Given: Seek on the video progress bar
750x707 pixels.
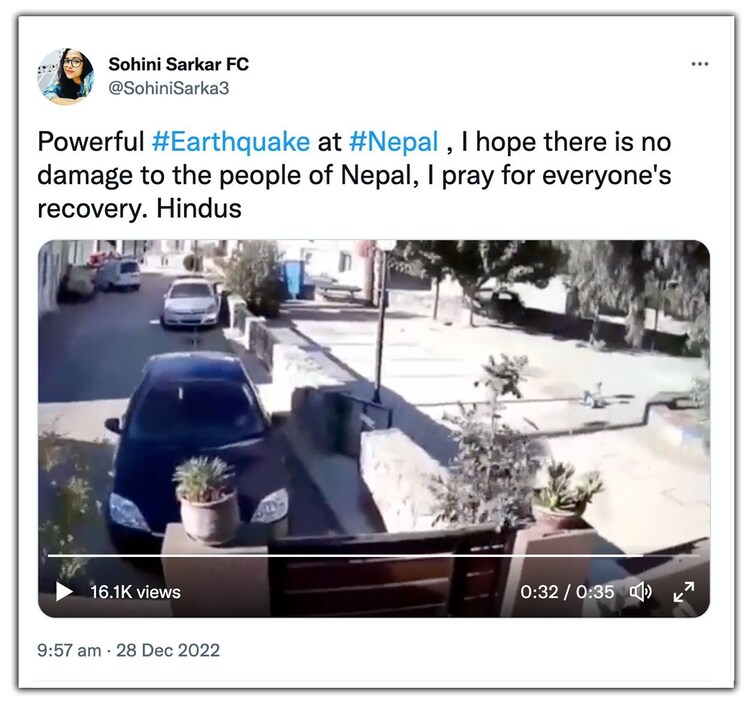Looking at the screenshot, I should coord(374,555).
